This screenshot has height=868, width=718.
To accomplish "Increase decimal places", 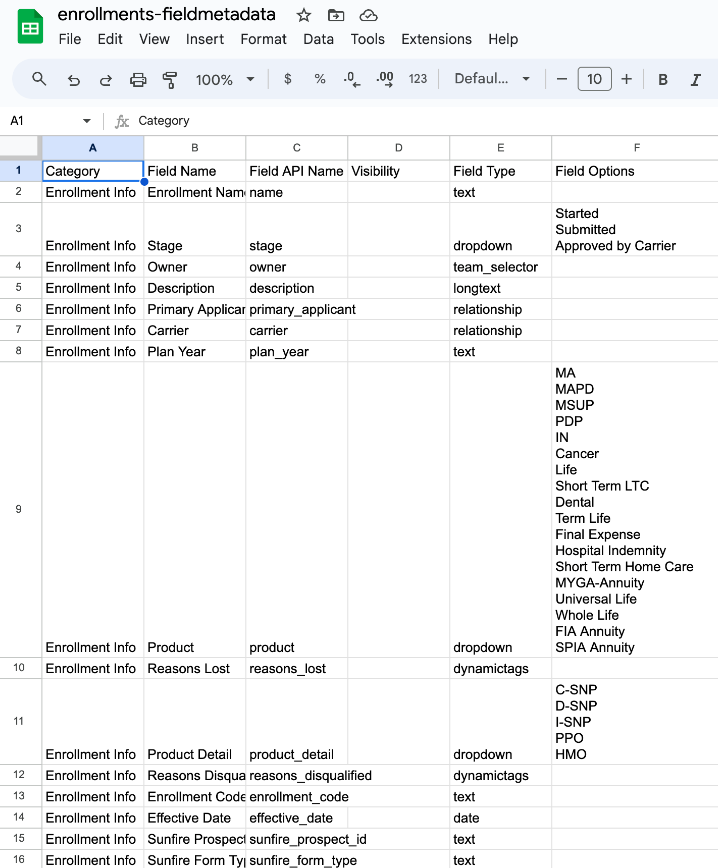I will click(385, 79).
